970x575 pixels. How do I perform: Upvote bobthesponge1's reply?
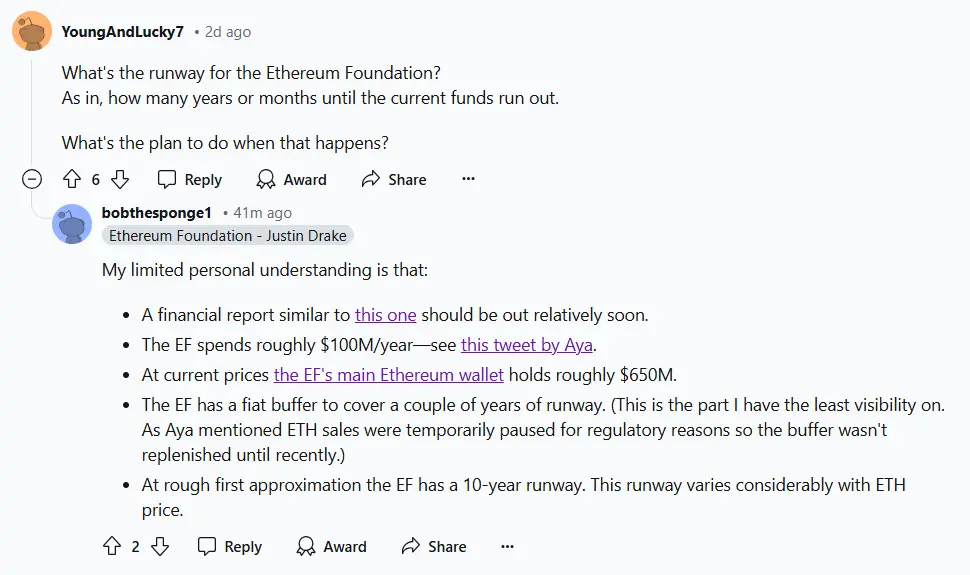pos(111,547)
